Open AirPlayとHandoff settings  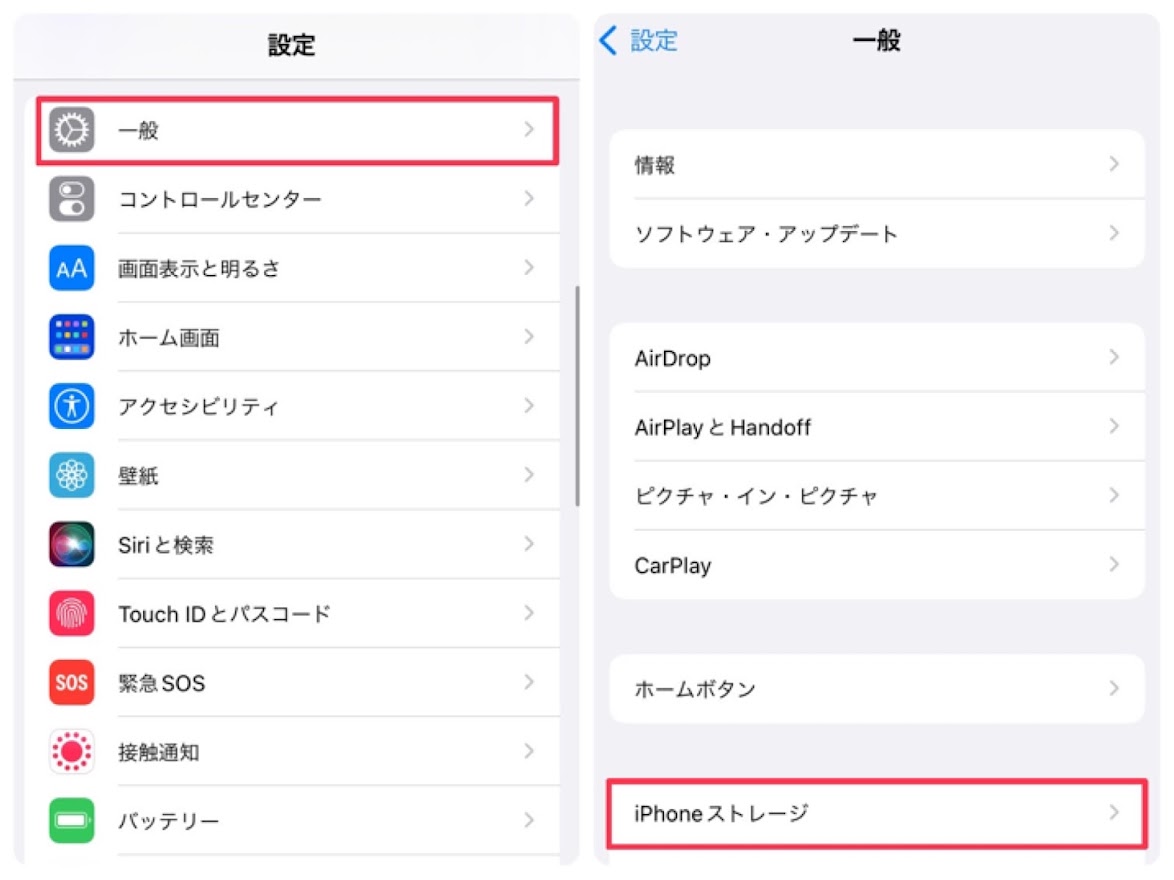877,427
